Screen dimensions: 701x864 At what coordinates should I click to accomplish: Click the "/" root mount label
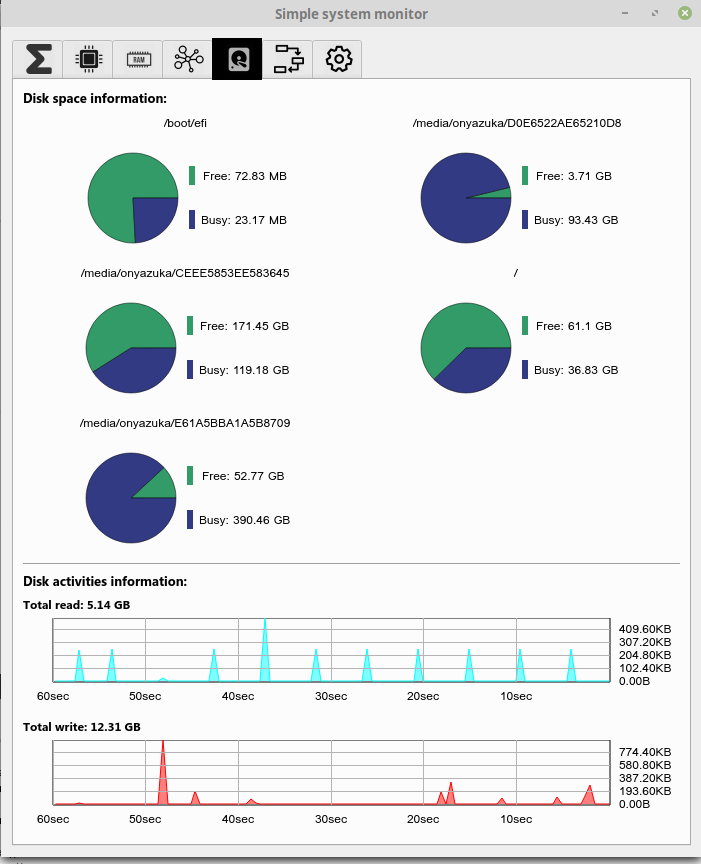point(515,273)
